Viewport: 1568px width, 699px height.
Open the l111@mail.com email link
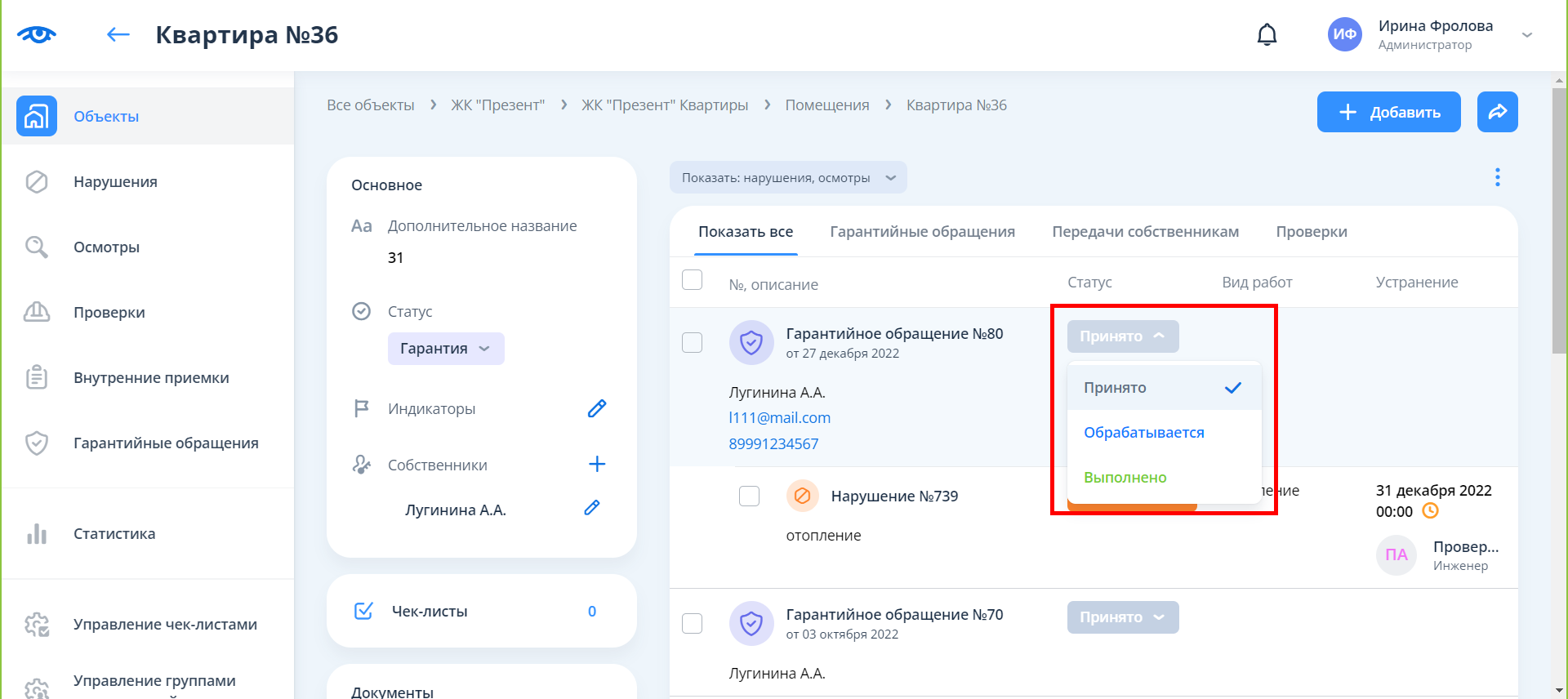(x=779, y=418)
